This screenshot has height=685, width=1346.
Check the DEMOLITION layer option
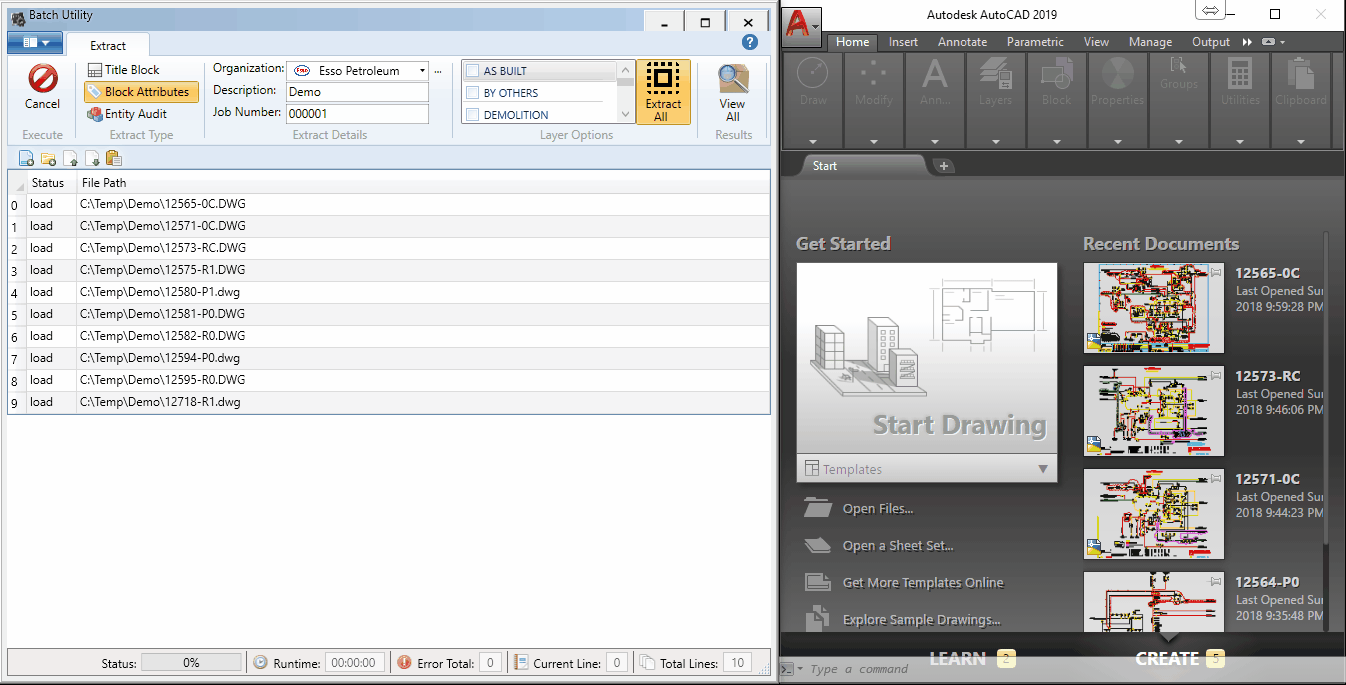[x=472, y=115]
